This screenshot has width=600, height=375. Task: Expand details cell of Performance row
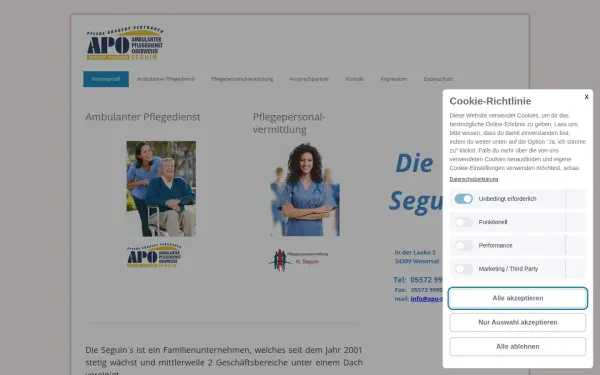(x=576, y=245)
